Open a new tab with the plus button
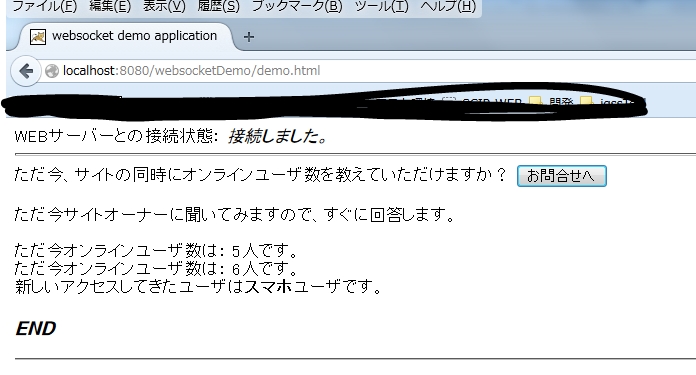Viewport: 696px width, 375px height. [x=249, y=37]
